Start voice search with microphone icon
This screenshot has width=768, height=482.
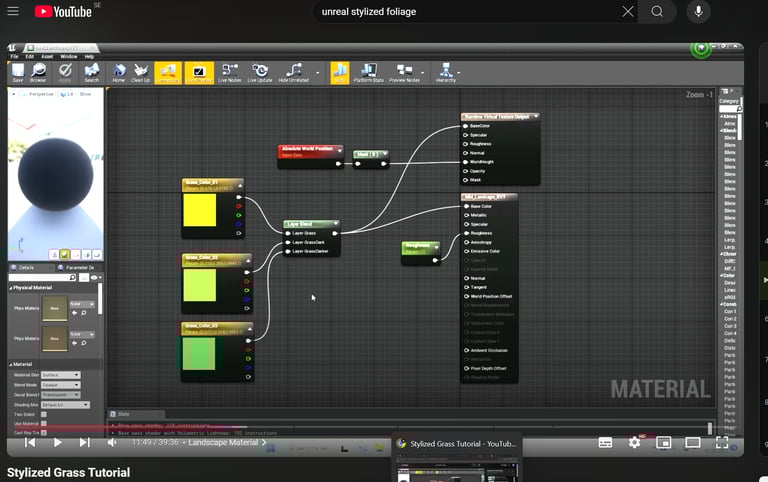[x=698, y=12]
